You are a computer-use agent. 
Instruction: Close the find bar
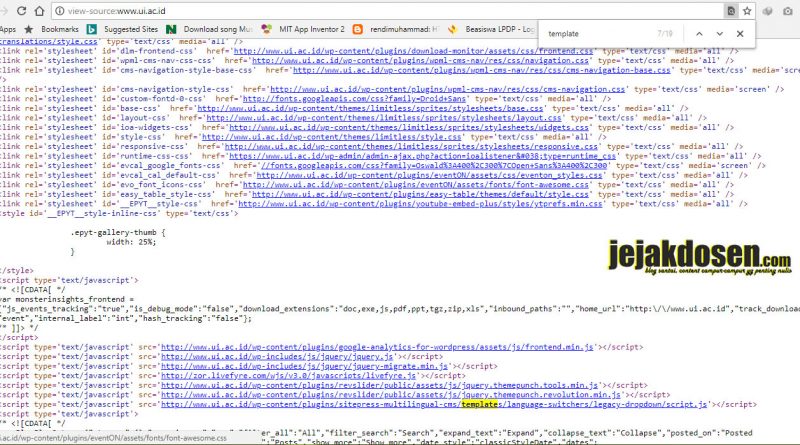(740, 34)
